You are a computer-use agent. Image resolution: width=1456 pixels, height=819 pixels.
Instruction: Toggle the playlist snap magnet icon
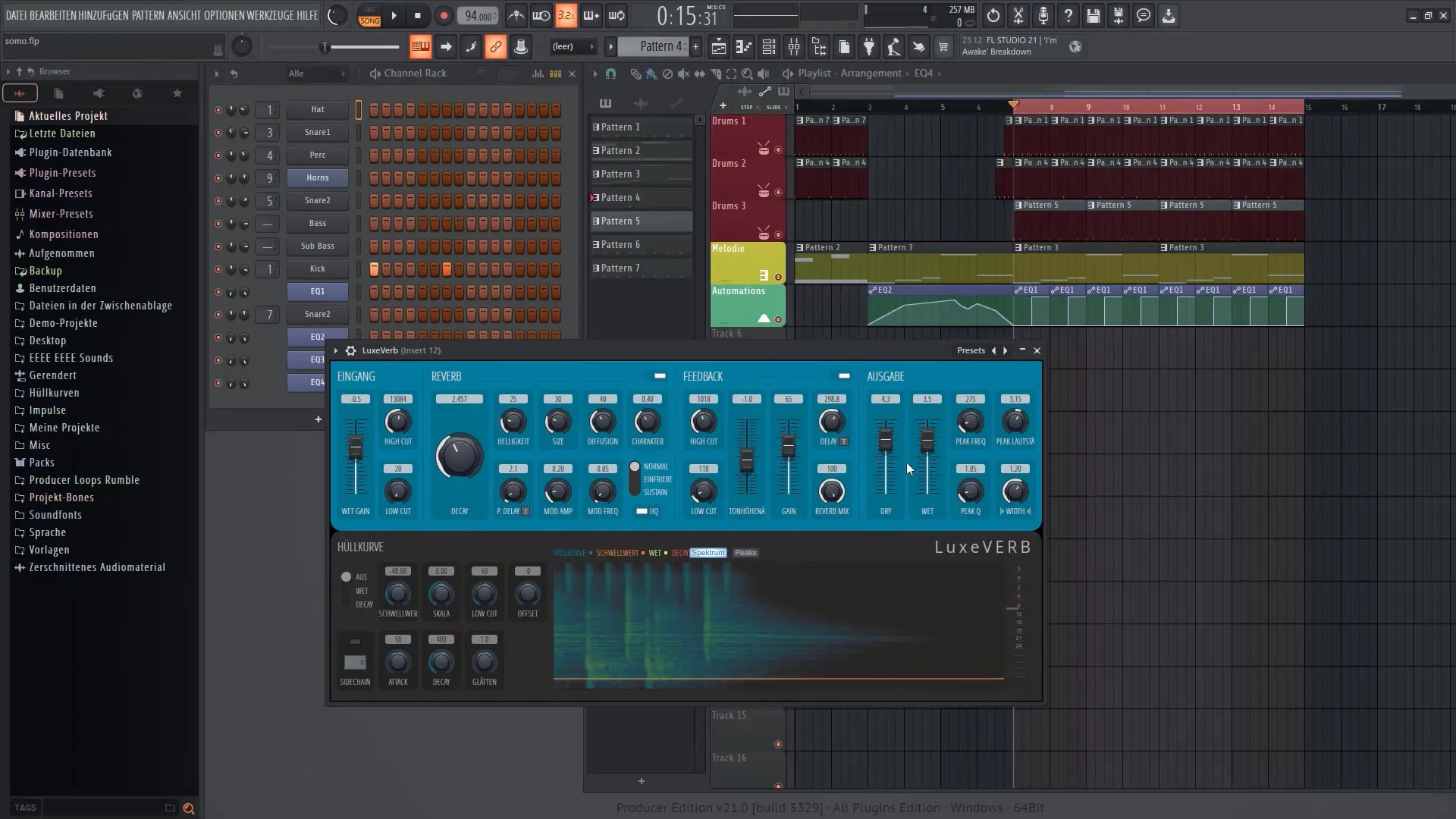tap(610, 74)
